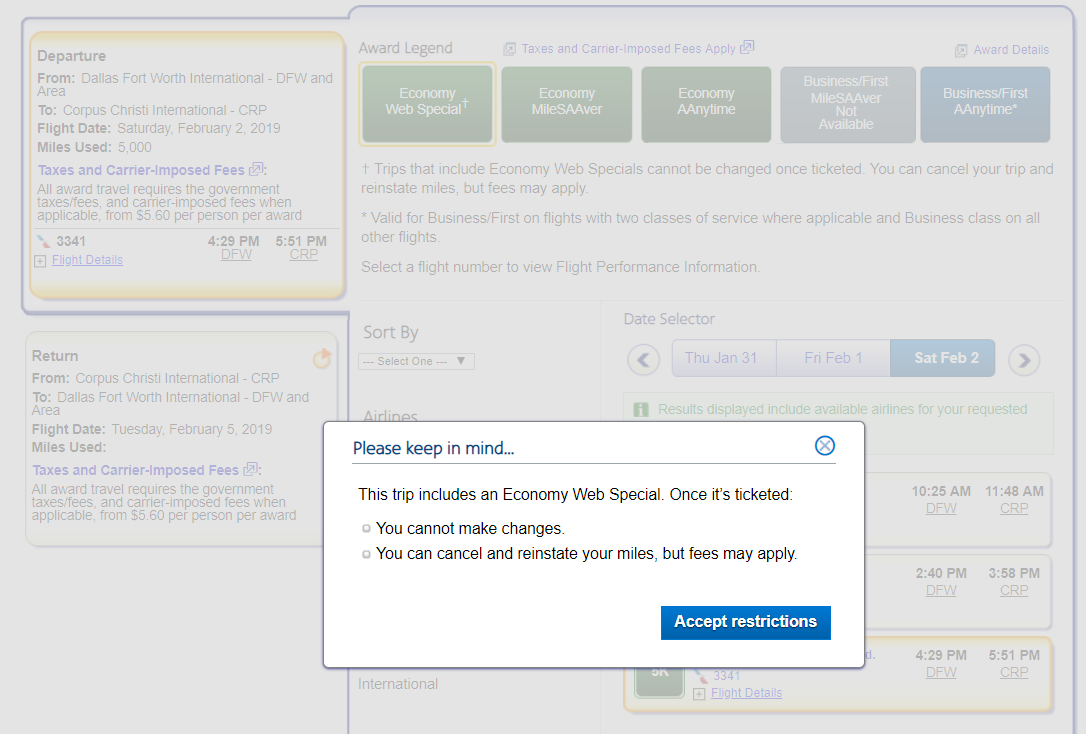Open the Award Details link
Viewport: 1086px width, 734px height.
tap(1010, 50)
